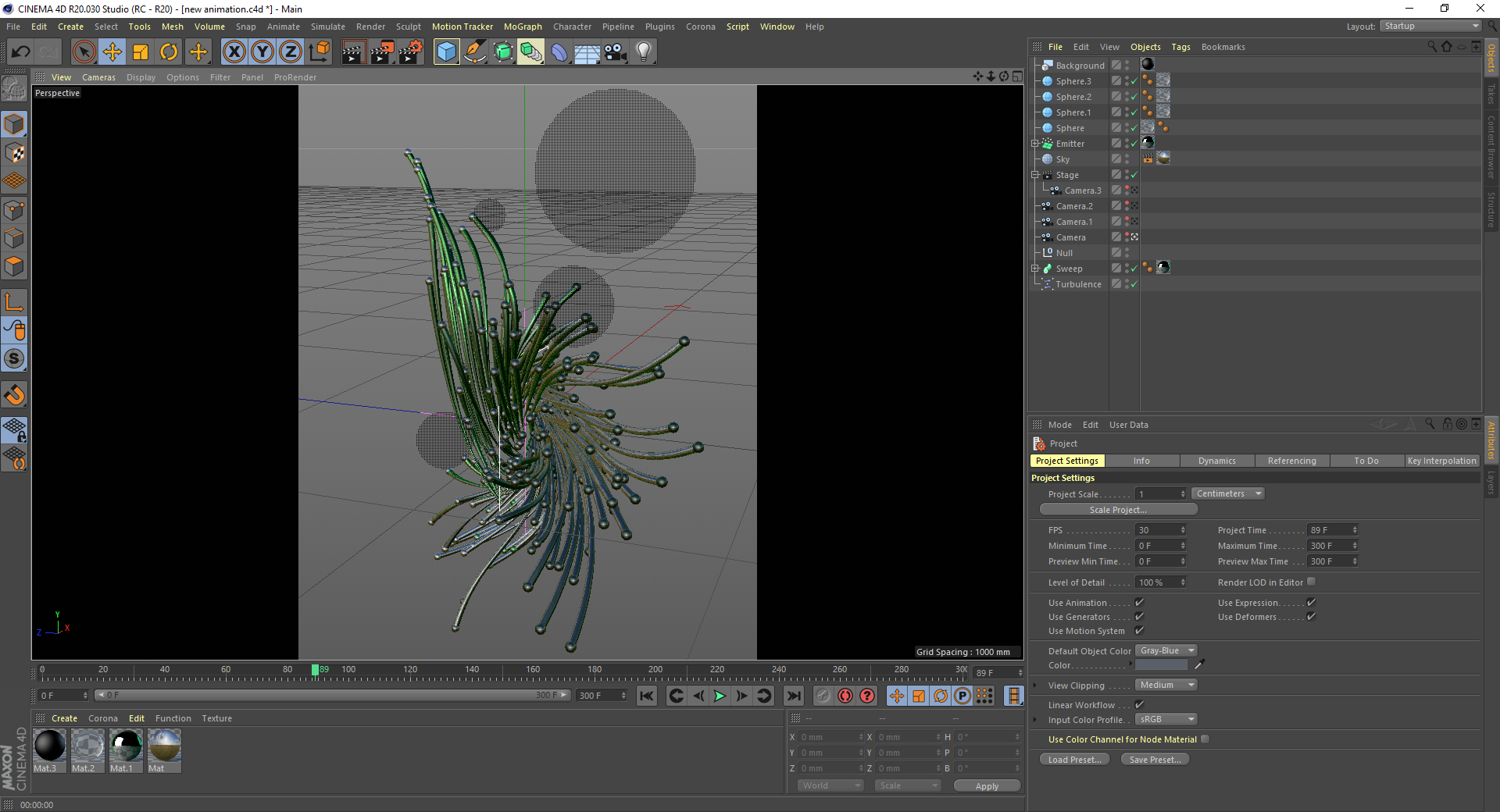Open Default Object Color Gray-Blue dropdown

click(1166, 650)
